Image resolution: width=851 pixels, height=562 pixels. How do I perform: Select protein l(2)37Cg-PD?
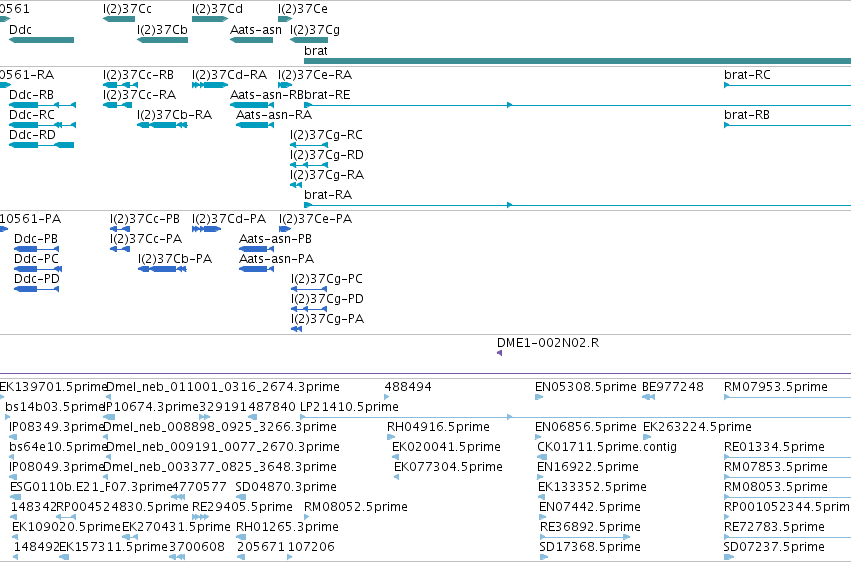(x=309, y=309)
